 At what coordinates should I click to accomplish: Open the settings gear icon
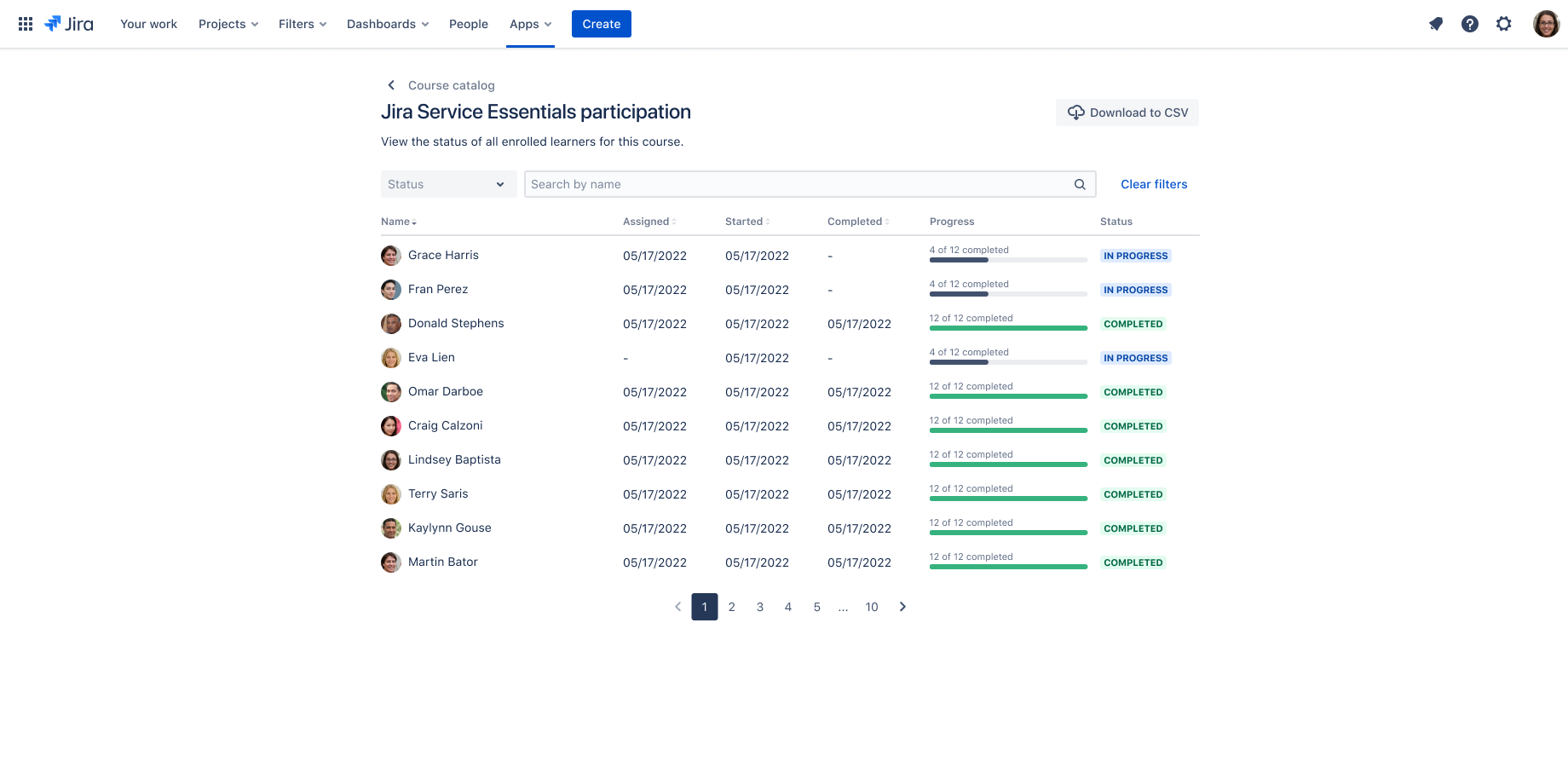(1504, 24)
